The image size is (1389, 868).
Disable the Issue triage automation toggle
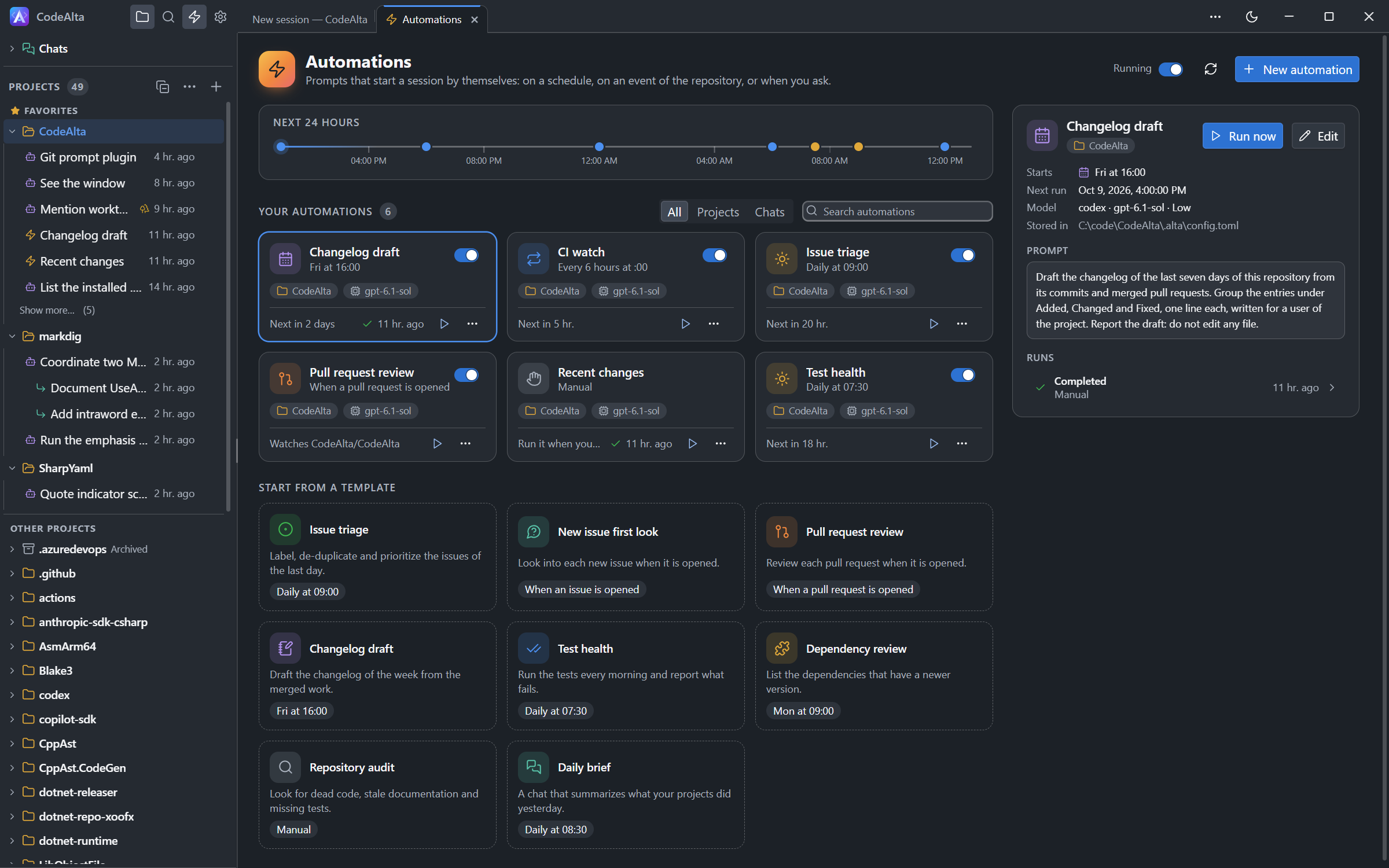pos(963,255)
